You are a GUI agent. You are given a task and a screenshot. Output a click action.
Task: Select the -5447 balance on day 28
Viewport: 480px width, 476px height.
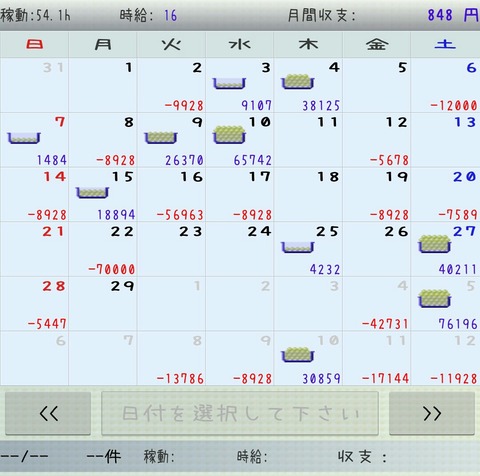[x=47, y=324]
